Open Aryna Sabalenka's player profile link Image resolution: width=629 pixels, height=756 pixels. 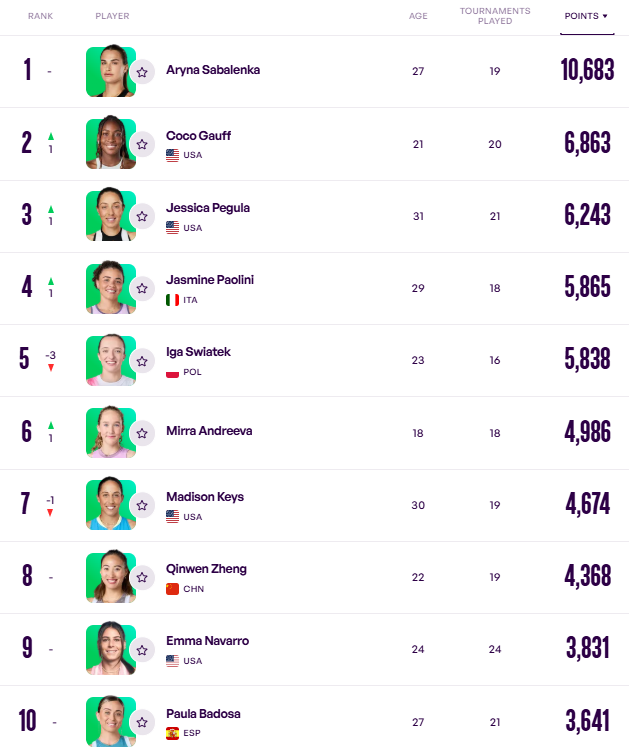click(x=213, y=70)
